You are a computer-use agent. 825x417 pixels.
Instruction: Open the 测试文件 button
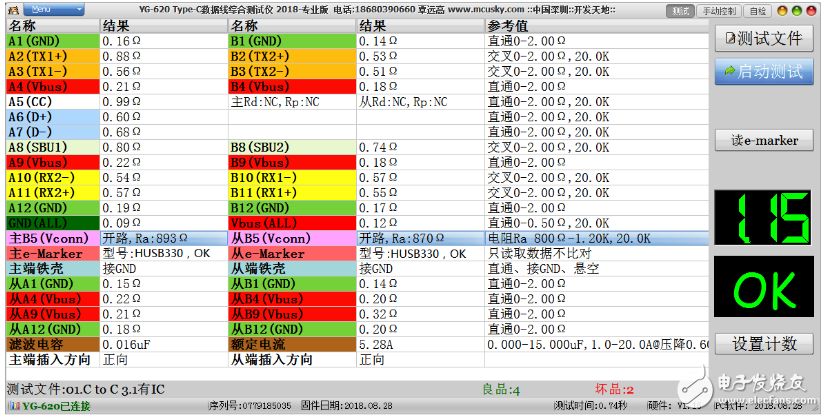pyautogui.click(x=764, y=38)
